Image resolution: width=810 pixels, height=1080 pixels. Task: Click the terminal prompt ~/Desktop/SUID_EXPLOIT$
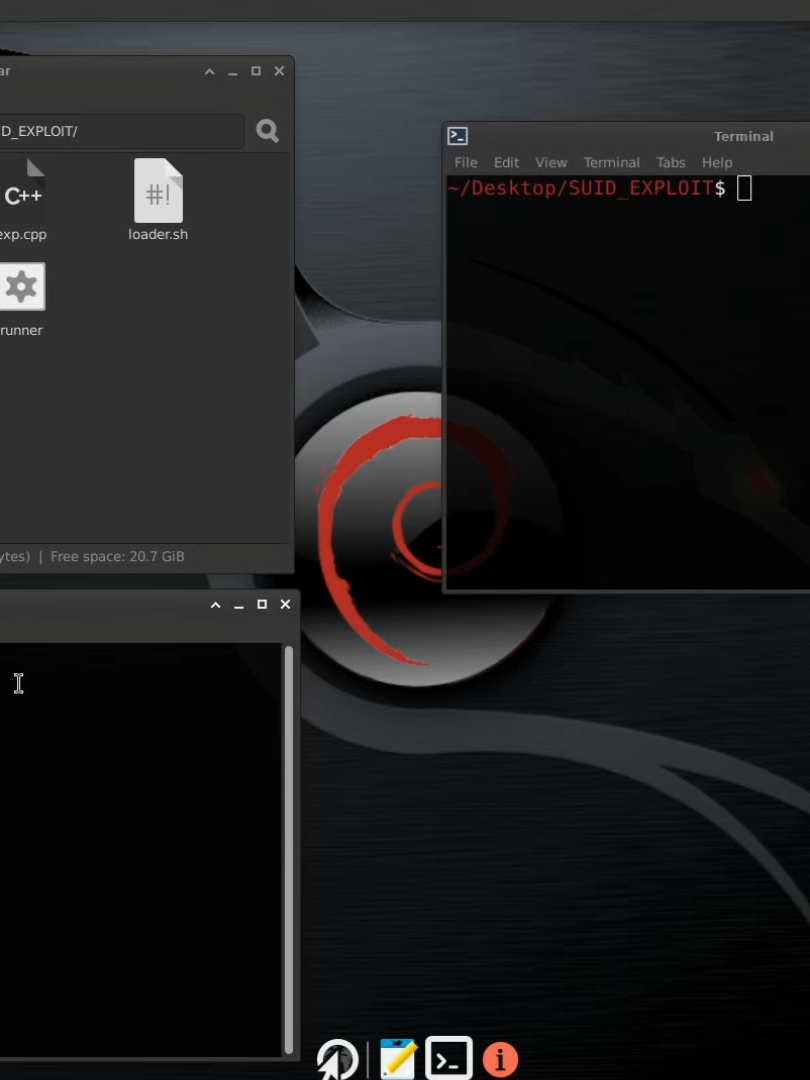point(586,188)
